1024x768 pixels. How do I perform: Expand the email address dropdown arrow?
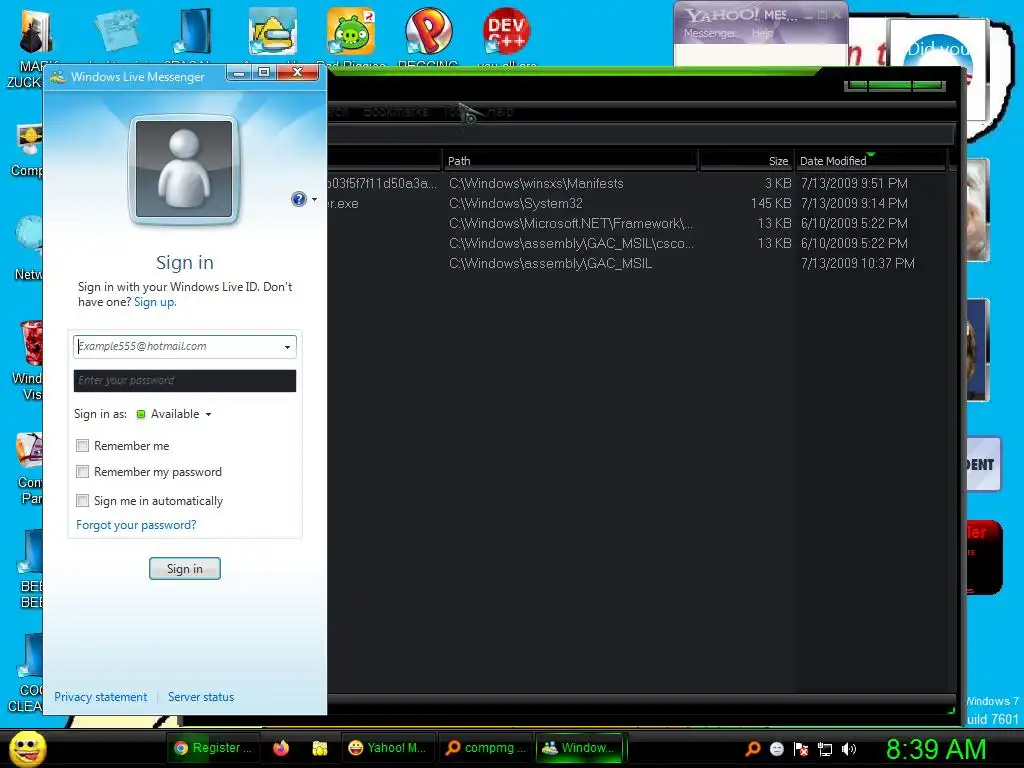pos(287,347)
